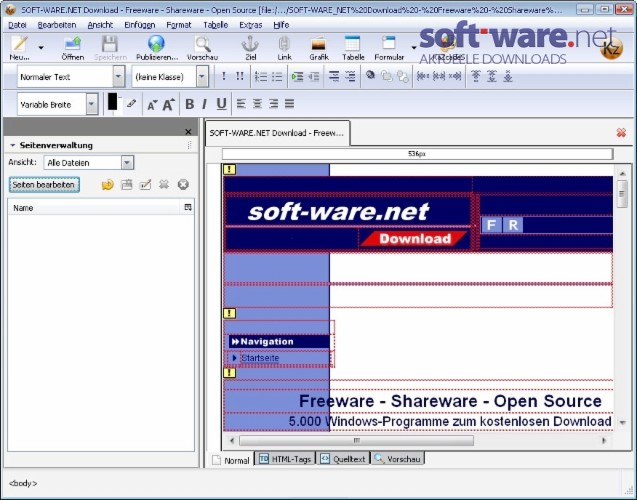Image resolution: width=637 pixels, height=500 pixels.
Task: Open the dropdown arrow beside Formular
Action: [414, 48]
